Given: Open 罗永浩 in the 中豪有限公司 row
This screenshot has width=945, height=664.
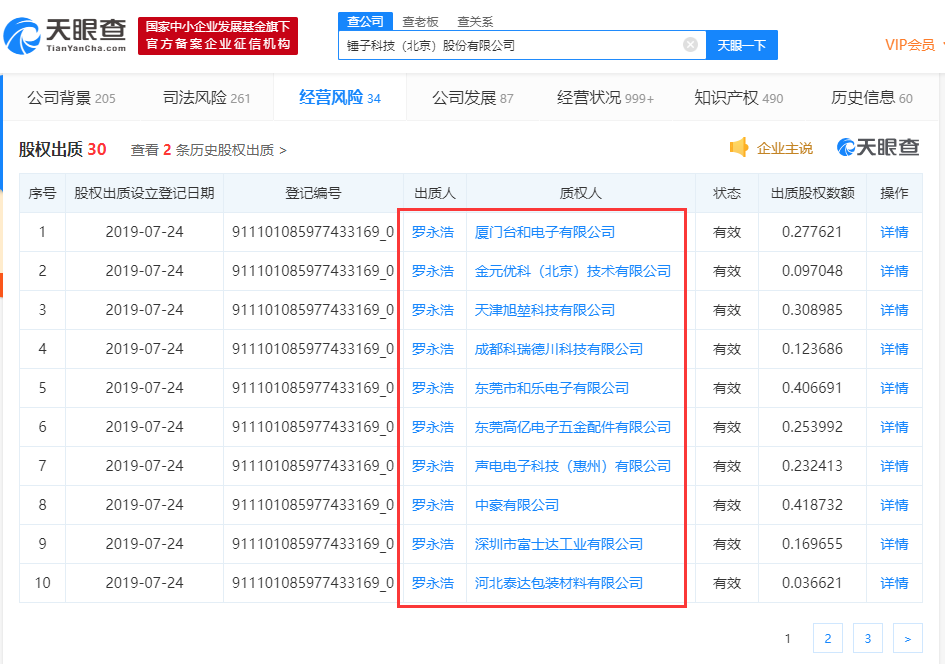Looking at the screenshot, I should (433, 505).
